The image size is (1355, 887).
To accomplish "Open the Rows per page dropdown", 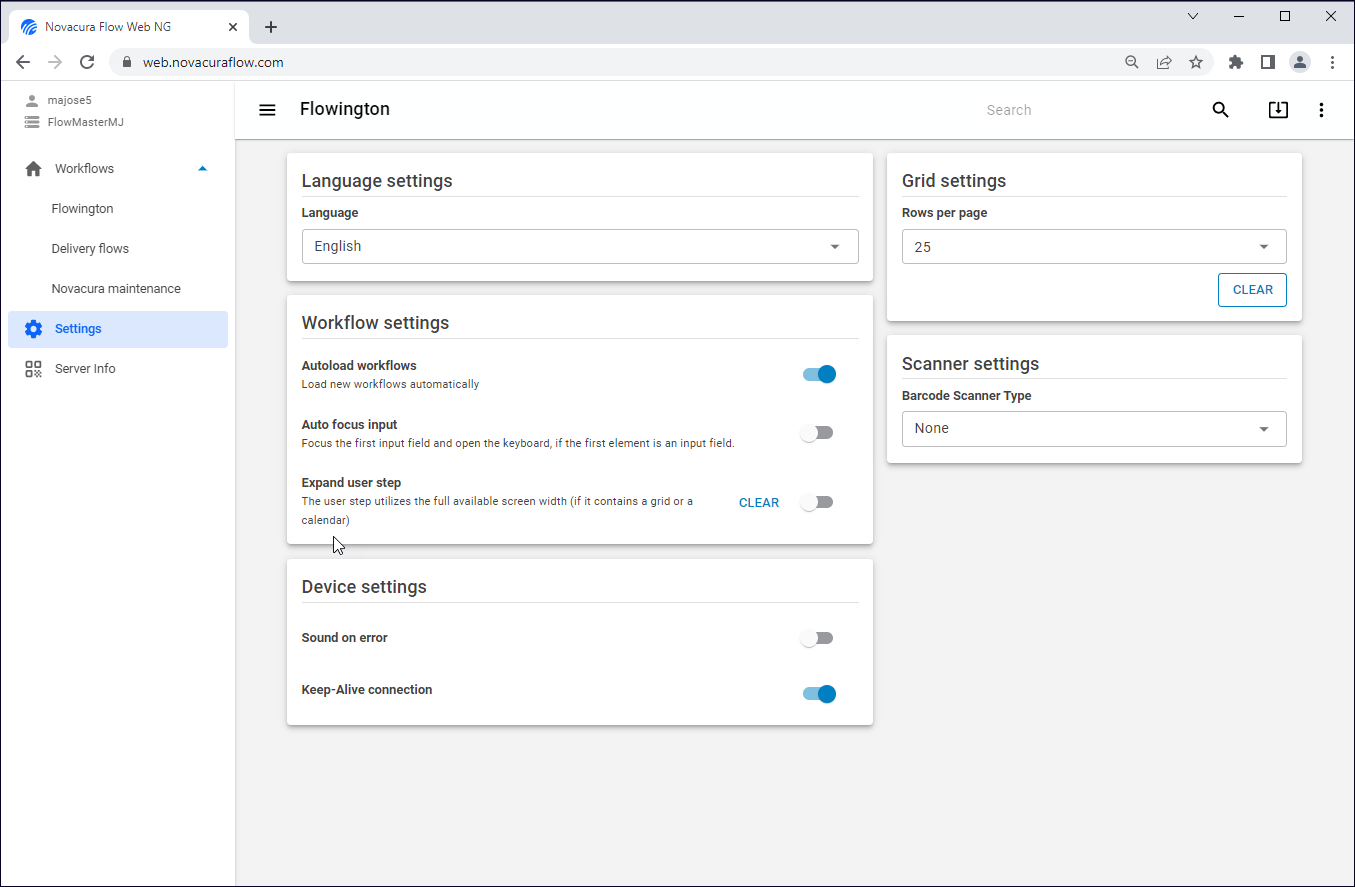I will pos(1094,247).
